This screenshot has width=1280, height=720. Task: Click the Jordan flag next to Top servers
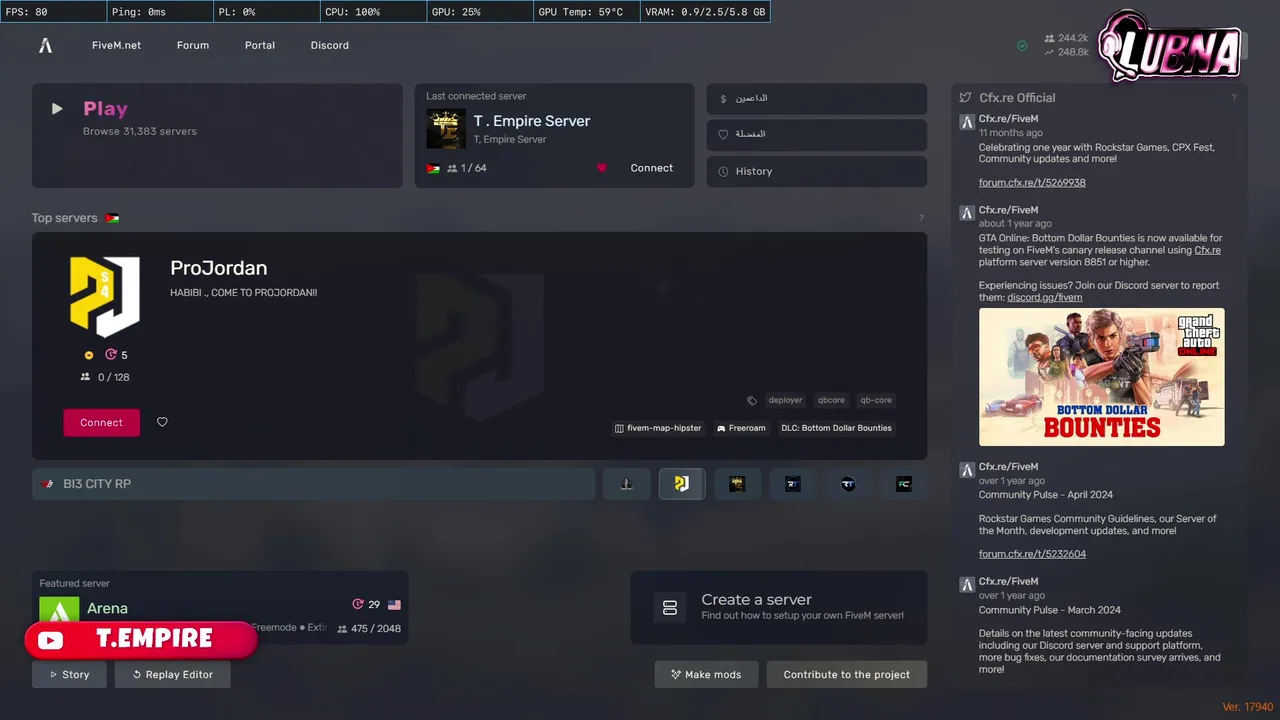[112, 218]
